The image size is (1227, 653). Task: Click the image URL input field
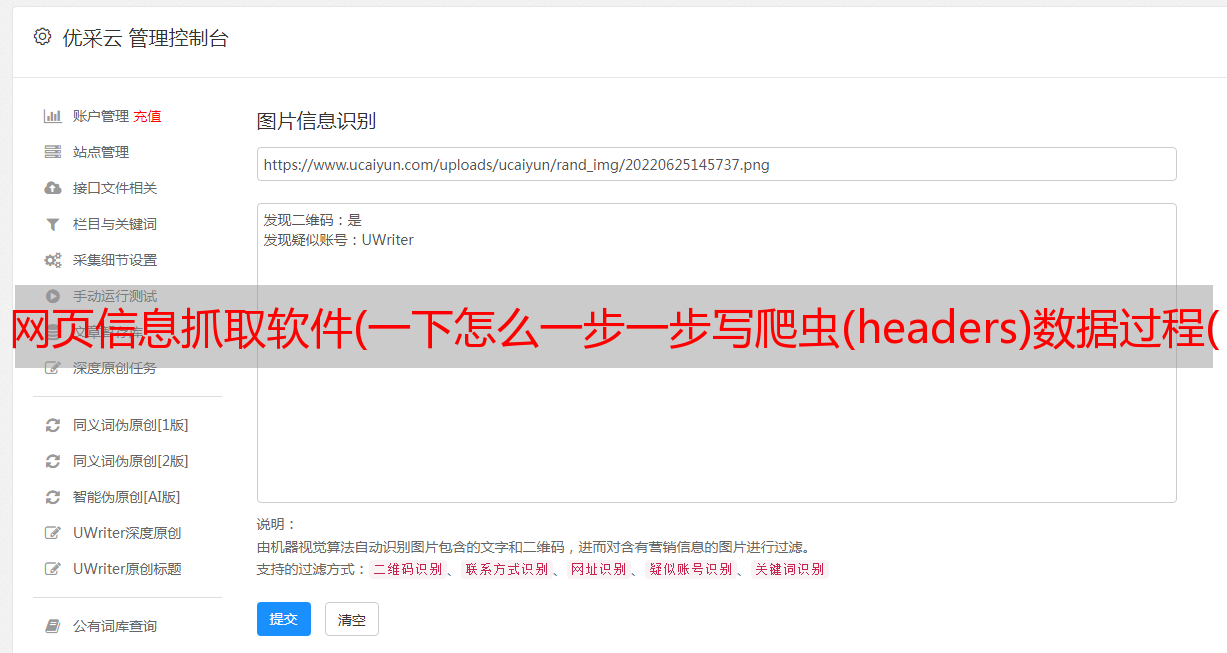click(716, 164)
